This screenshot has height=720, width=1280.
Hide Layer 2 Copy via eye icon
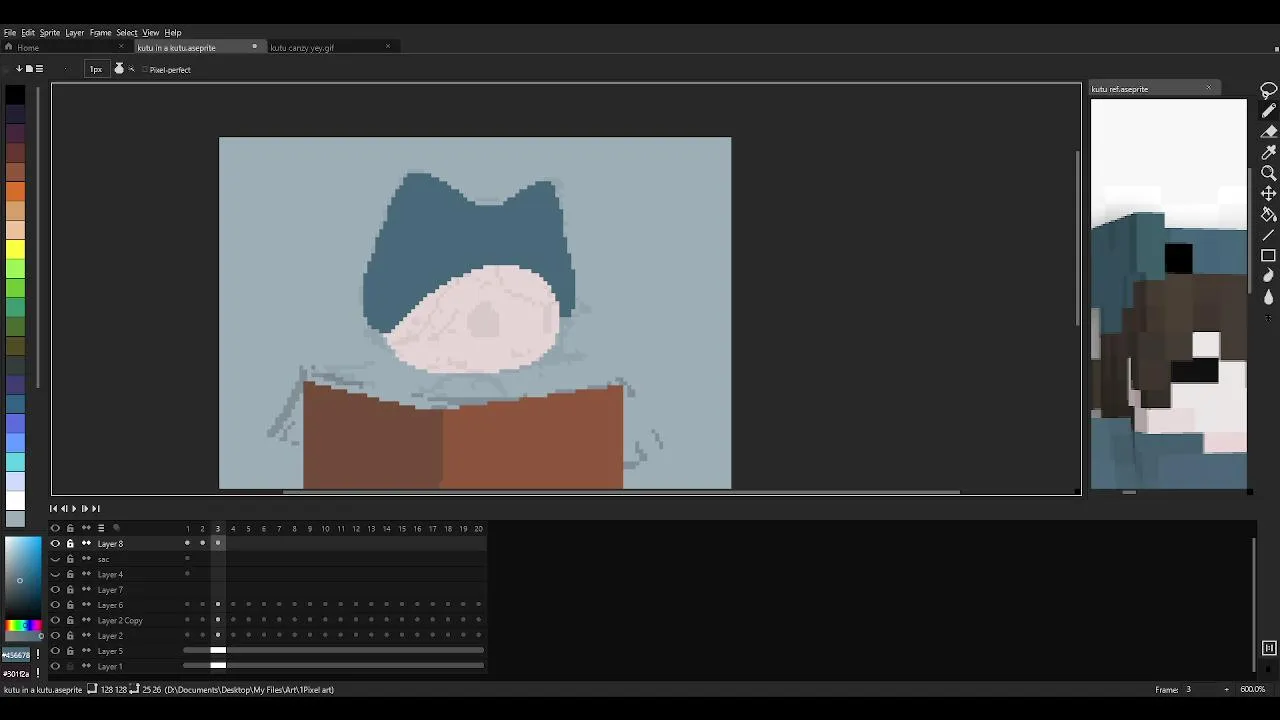click(x=55, y=620)
